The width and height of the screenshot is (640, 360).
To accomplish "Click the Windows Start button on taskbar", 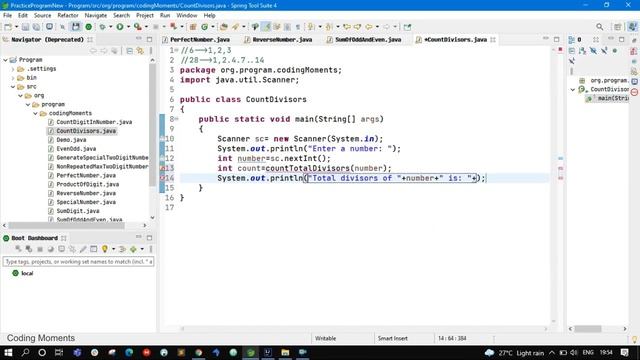I will tap(8, 352).
